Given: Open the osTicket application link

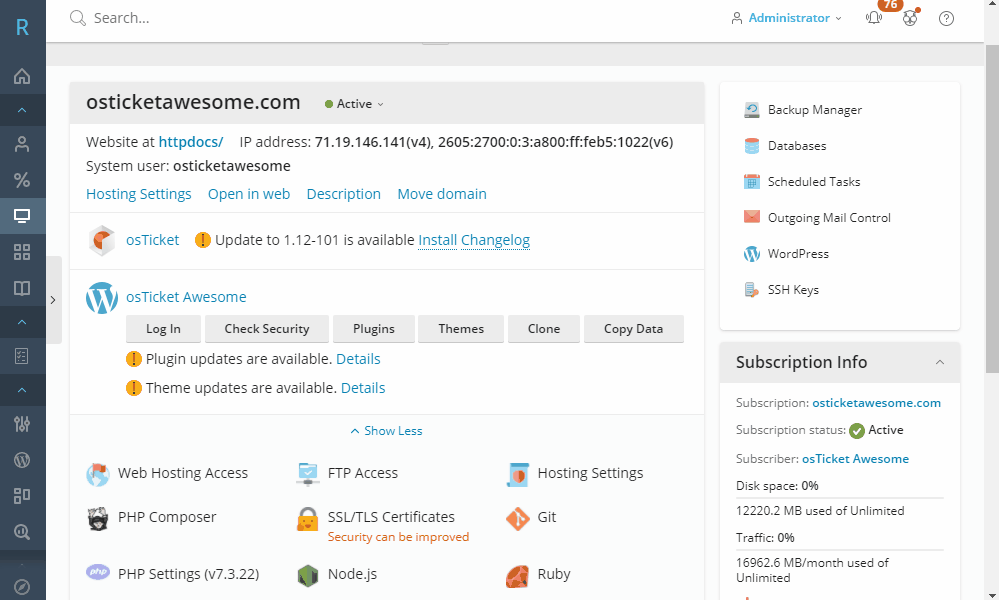Looking at the screenshot, I should coord(153,240).
